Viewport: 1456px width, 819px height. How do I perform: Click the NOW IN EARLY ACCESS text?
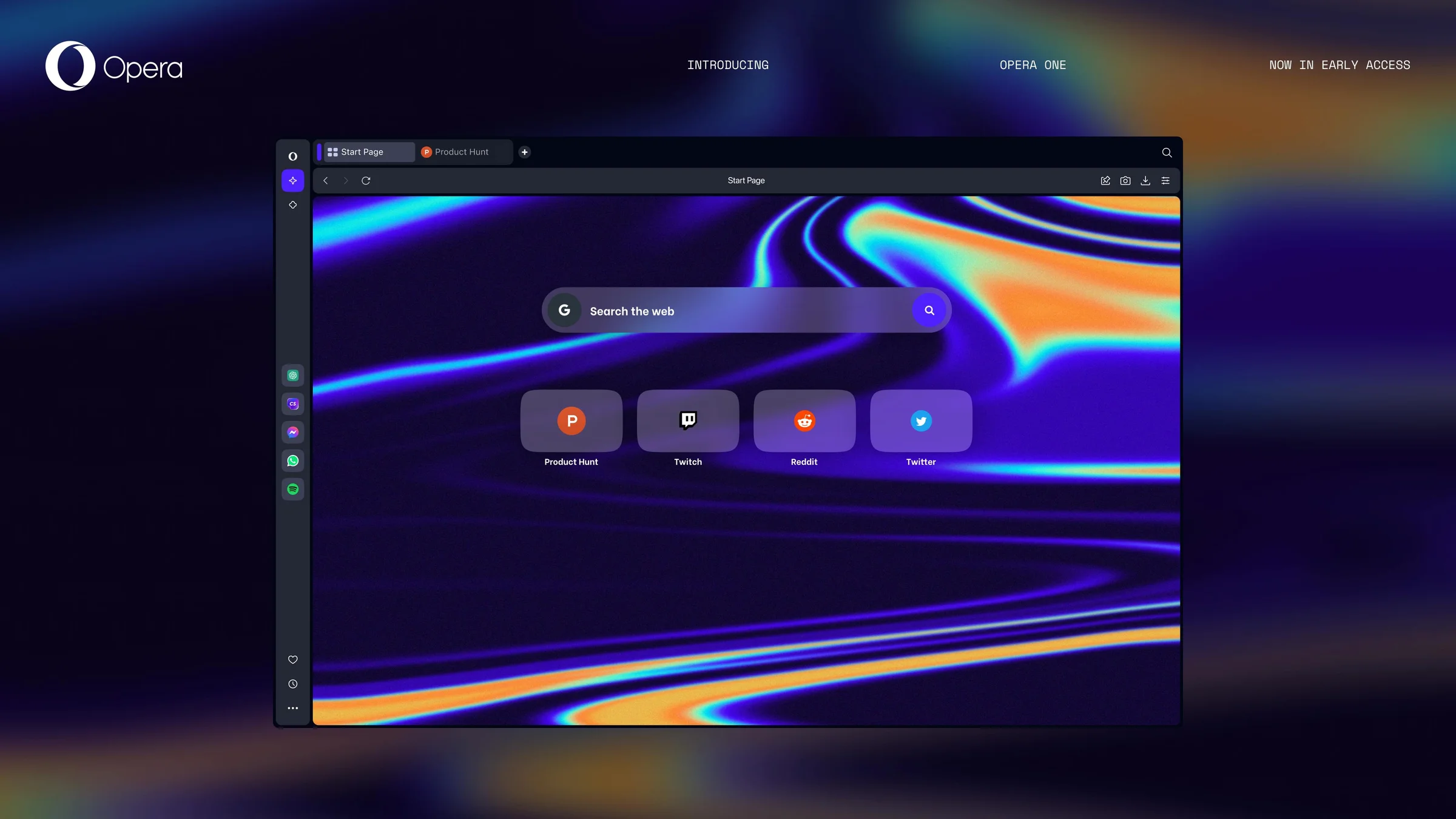coord(1340,65)
